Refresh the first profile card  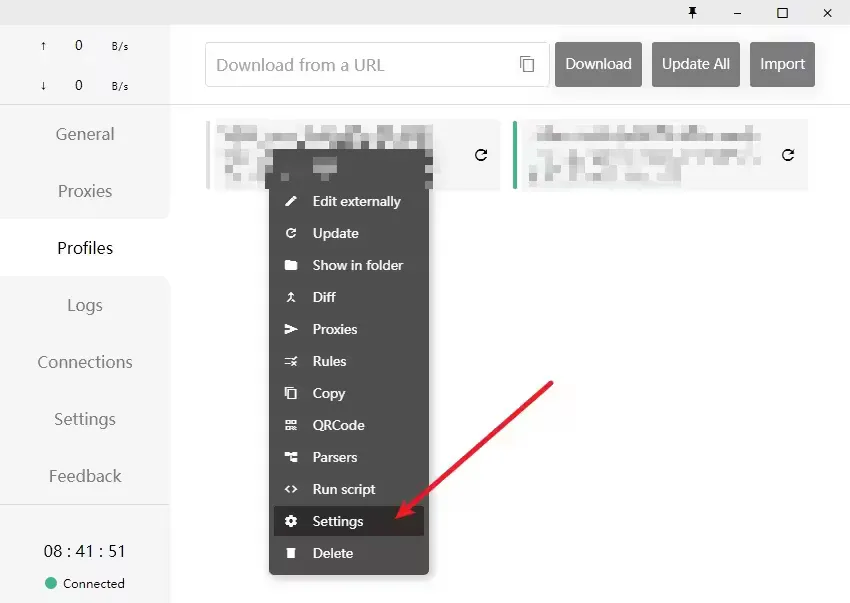[481, 155]
